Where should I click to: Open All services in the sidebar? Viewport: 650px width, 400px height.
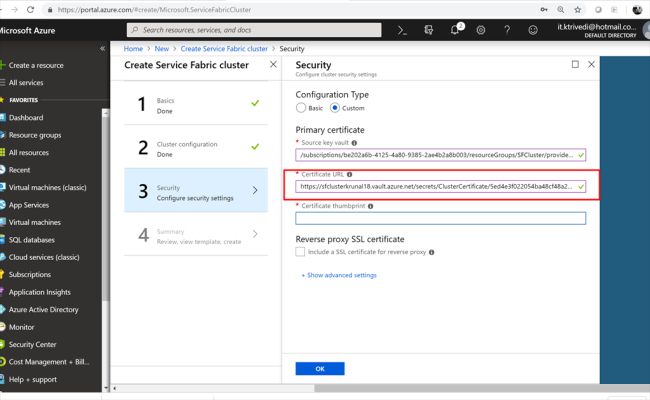tap(26, 82)
